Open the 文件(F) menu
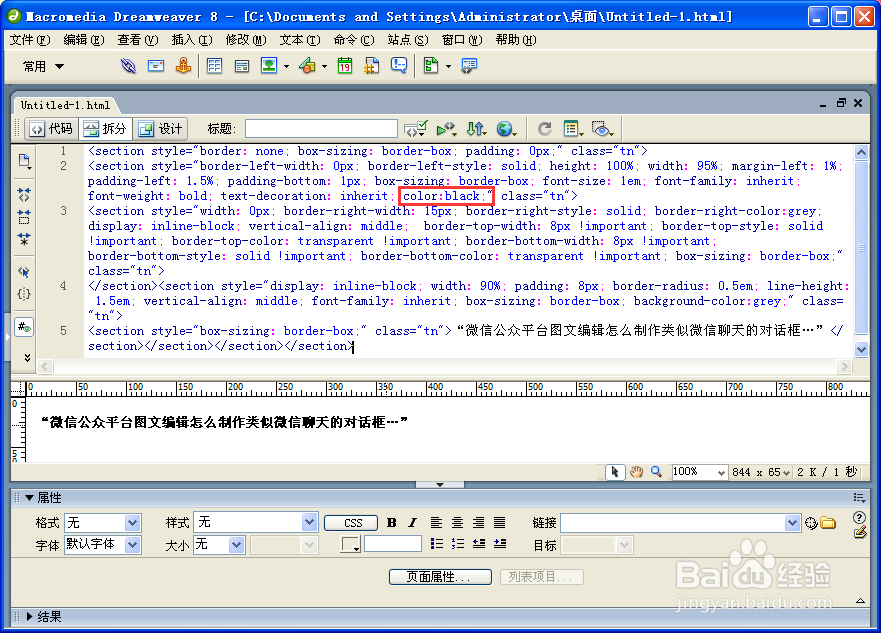The height and width of the screenshot is (633, 881). click(30, 40)
